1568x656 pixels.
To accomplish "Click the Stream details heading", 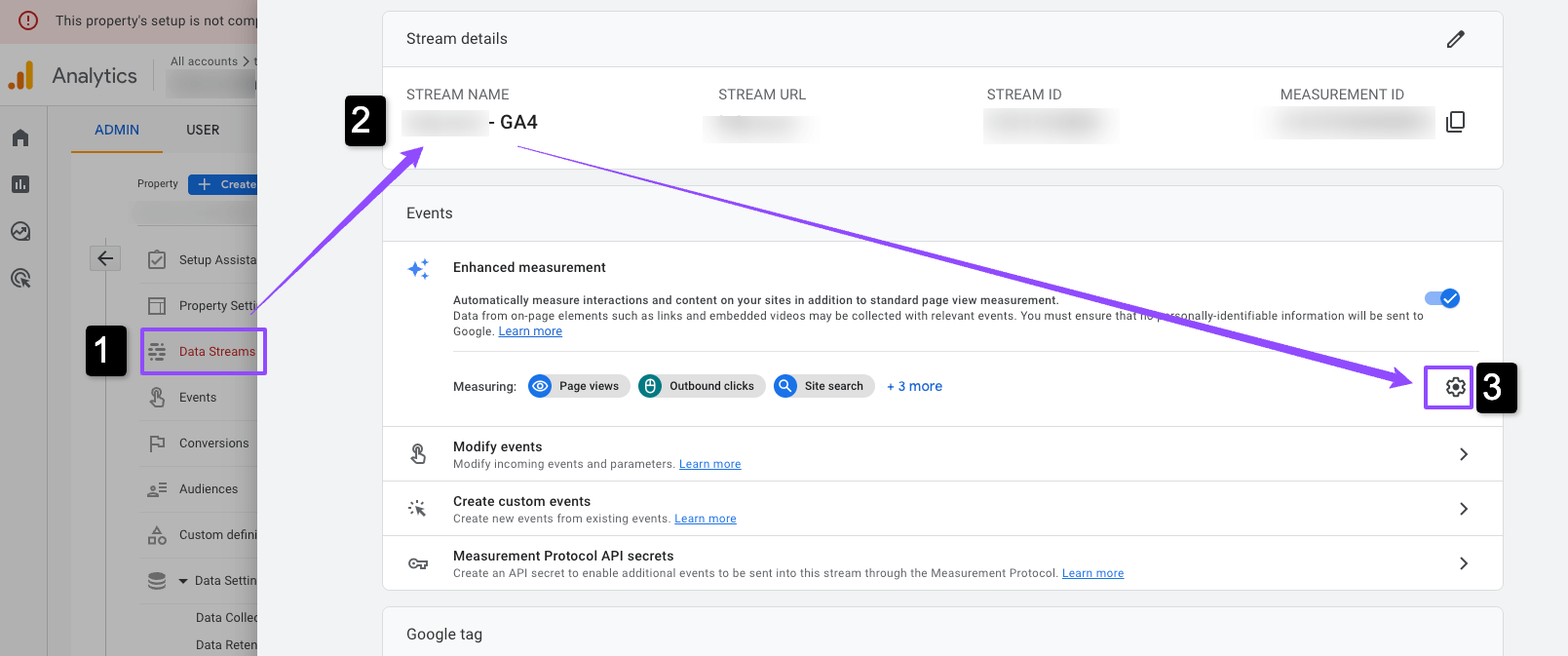I will 457,39.
